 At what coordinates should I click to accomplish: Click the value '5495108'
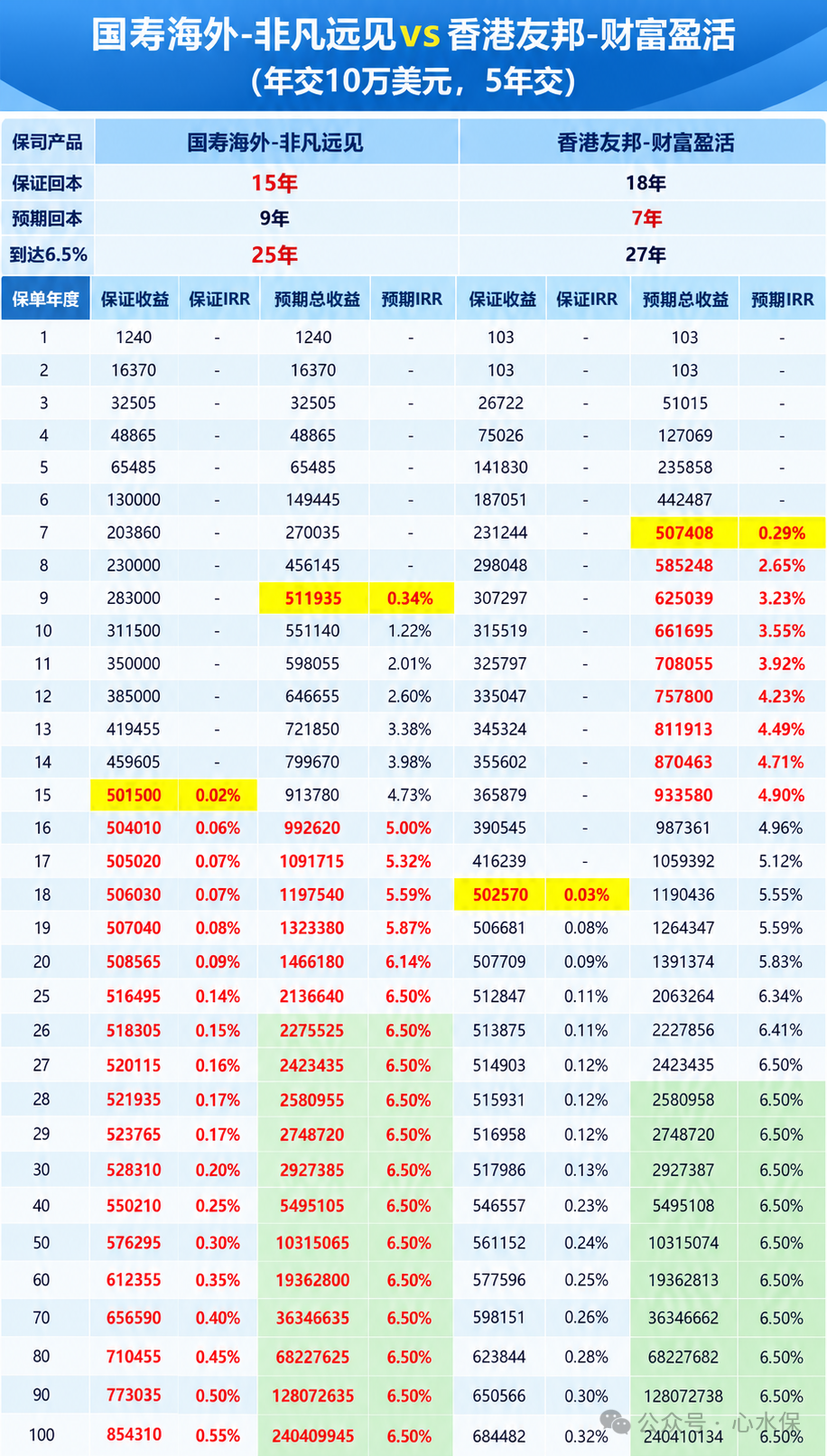683,1206
